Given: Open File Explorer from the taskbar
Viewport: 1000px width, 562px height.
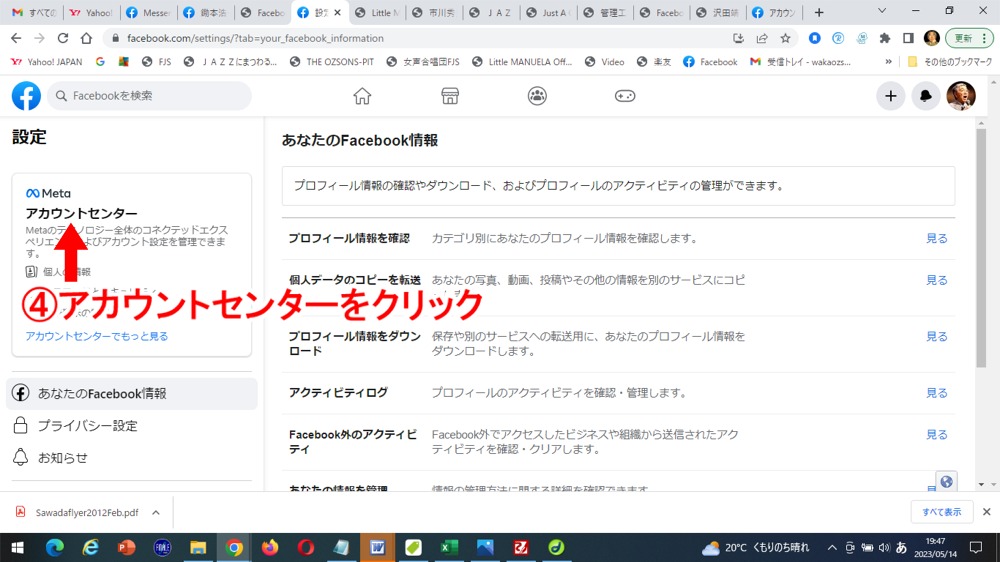Looking at the screenshot, I should point(198,547).
